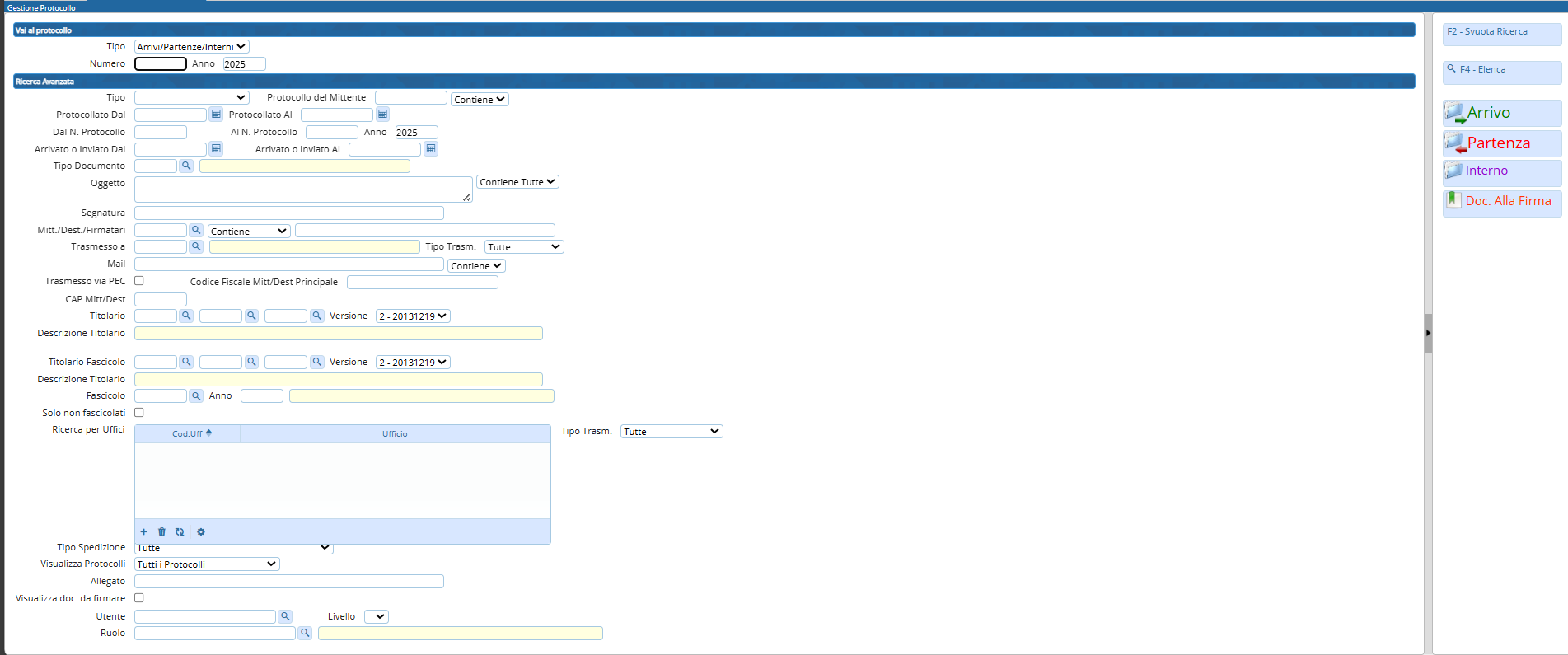
Task: Click search icon next to Tipo Documento
Action: 186,166
